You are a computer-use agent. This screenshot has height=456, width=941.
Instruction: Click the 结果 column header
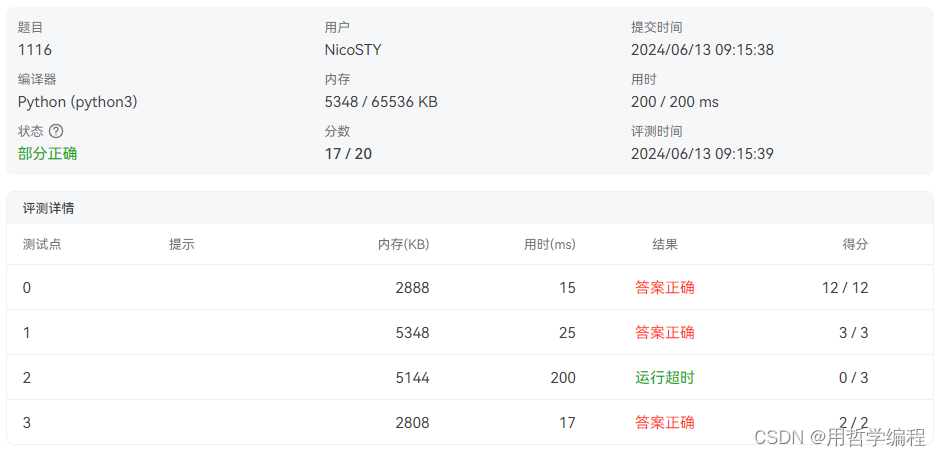(665, 244)
